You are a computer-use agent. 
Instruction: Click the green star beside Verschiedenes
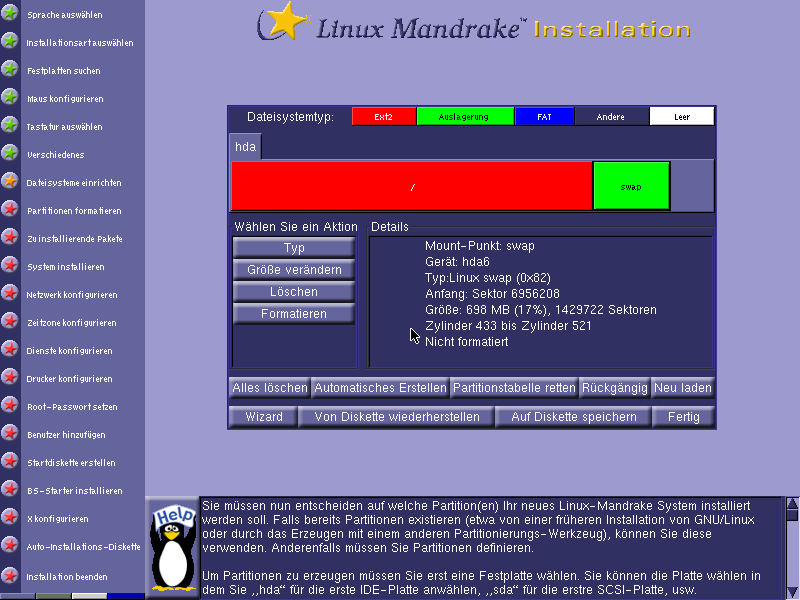click(x=10, y=153)
